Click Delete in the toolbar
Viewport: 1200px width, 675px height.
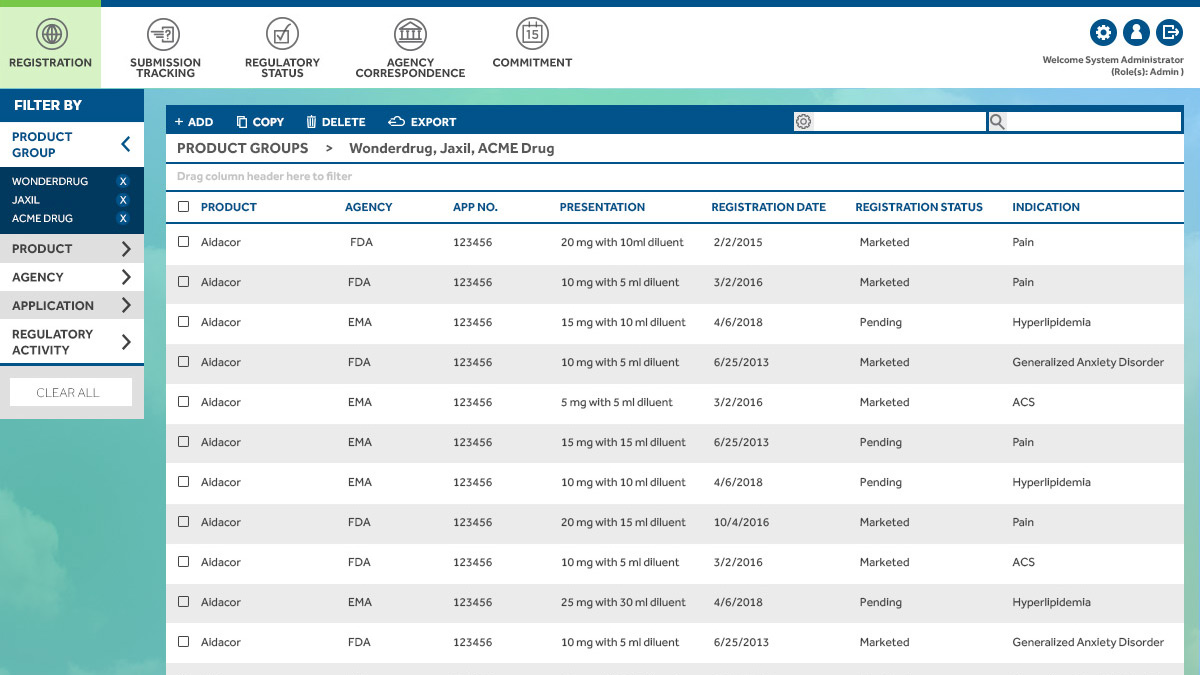(335, 122)
